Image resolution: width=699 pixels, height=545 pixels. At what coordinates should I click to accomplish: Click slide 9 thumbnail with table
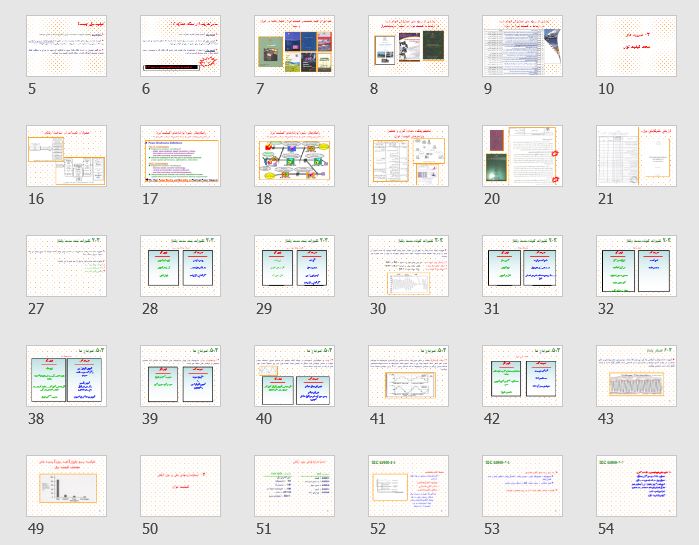coord(522,46)
